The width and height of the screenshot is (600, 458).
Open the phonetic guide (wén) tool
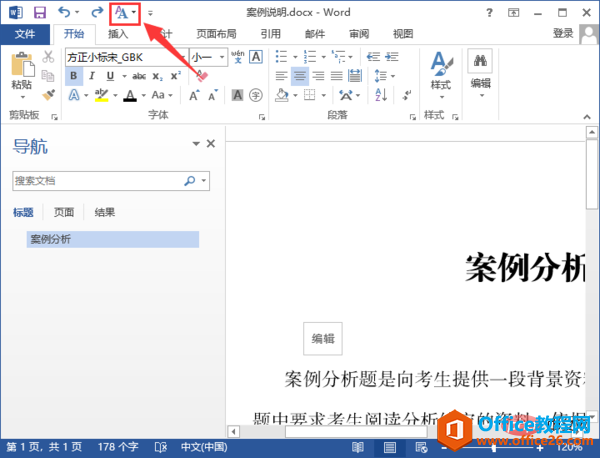238,57
